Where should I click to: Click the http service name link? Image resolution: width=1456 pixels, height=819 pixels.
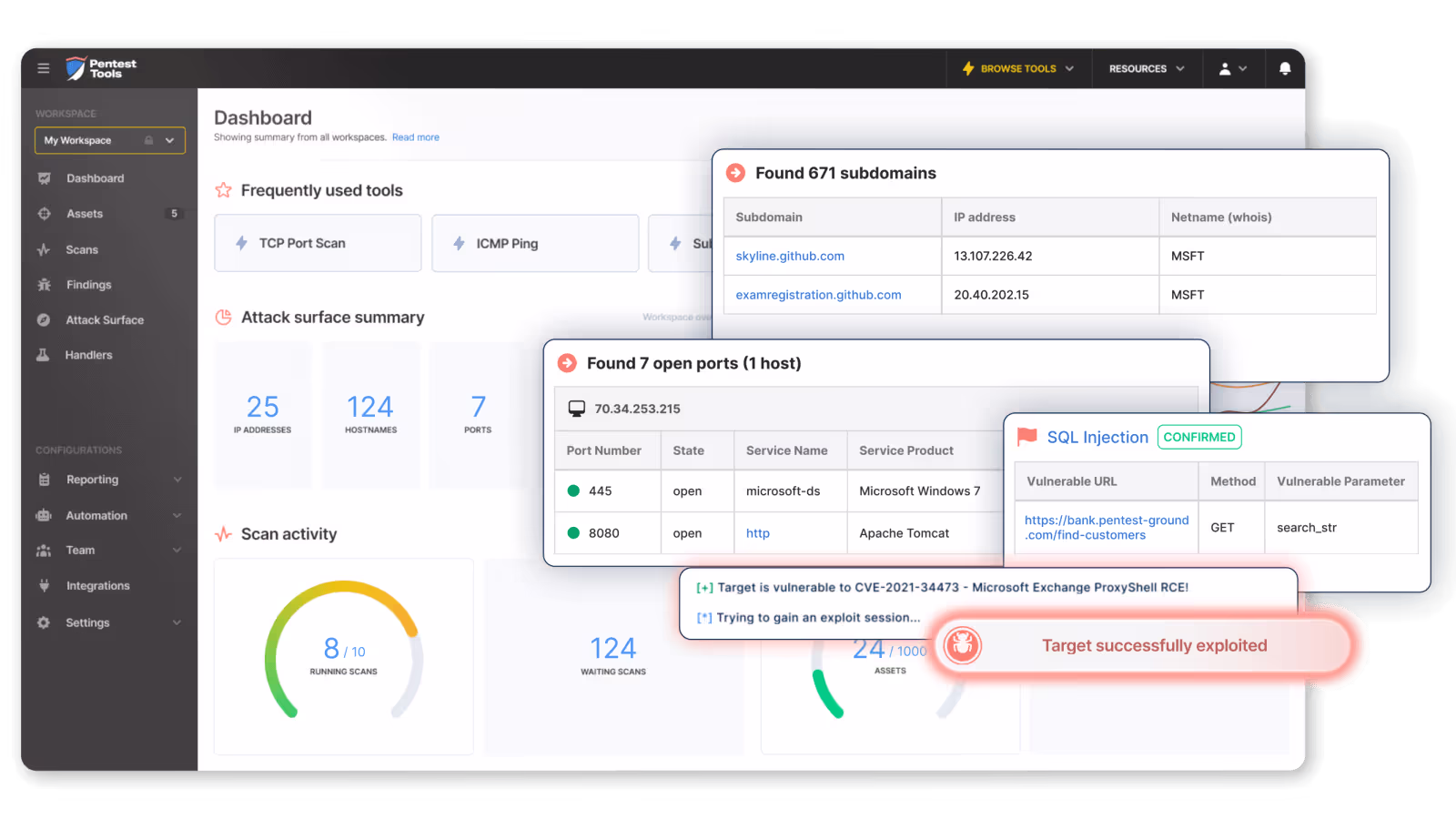[758, 533]
